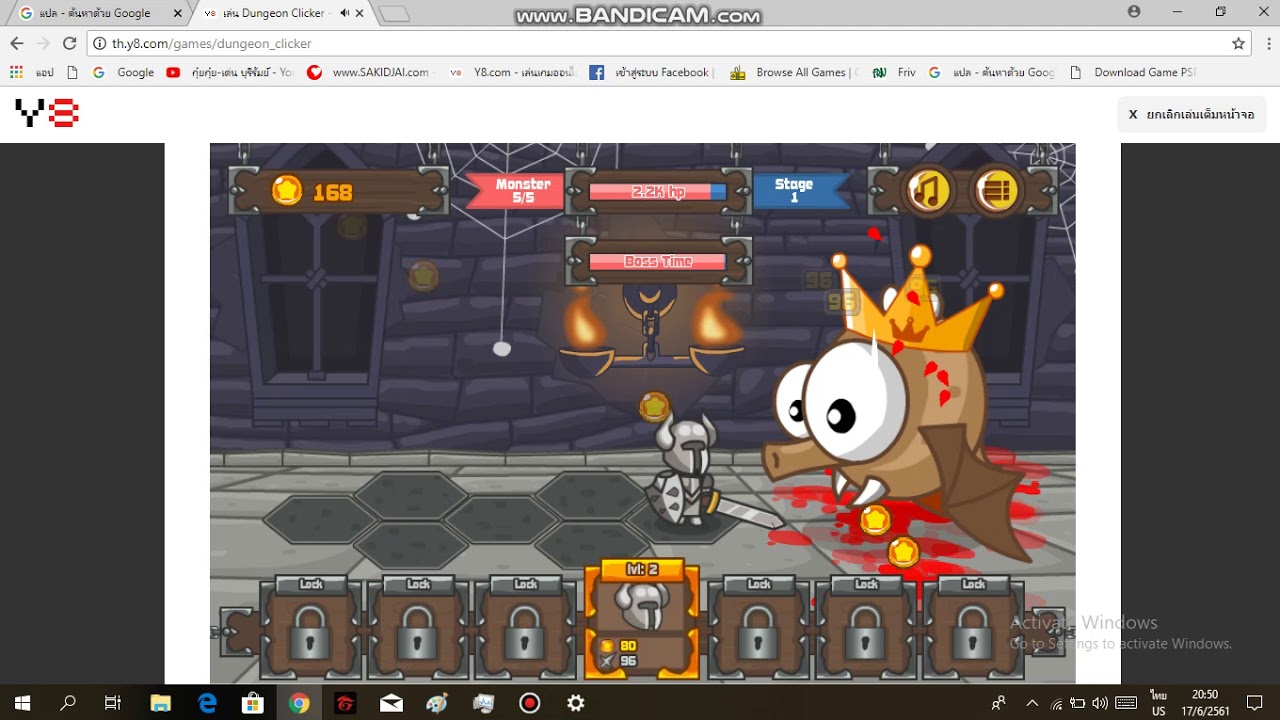Viewport: 1280px width, 720px height.
Task: Open the Download Game PS bookmark
Action: 1133,72
